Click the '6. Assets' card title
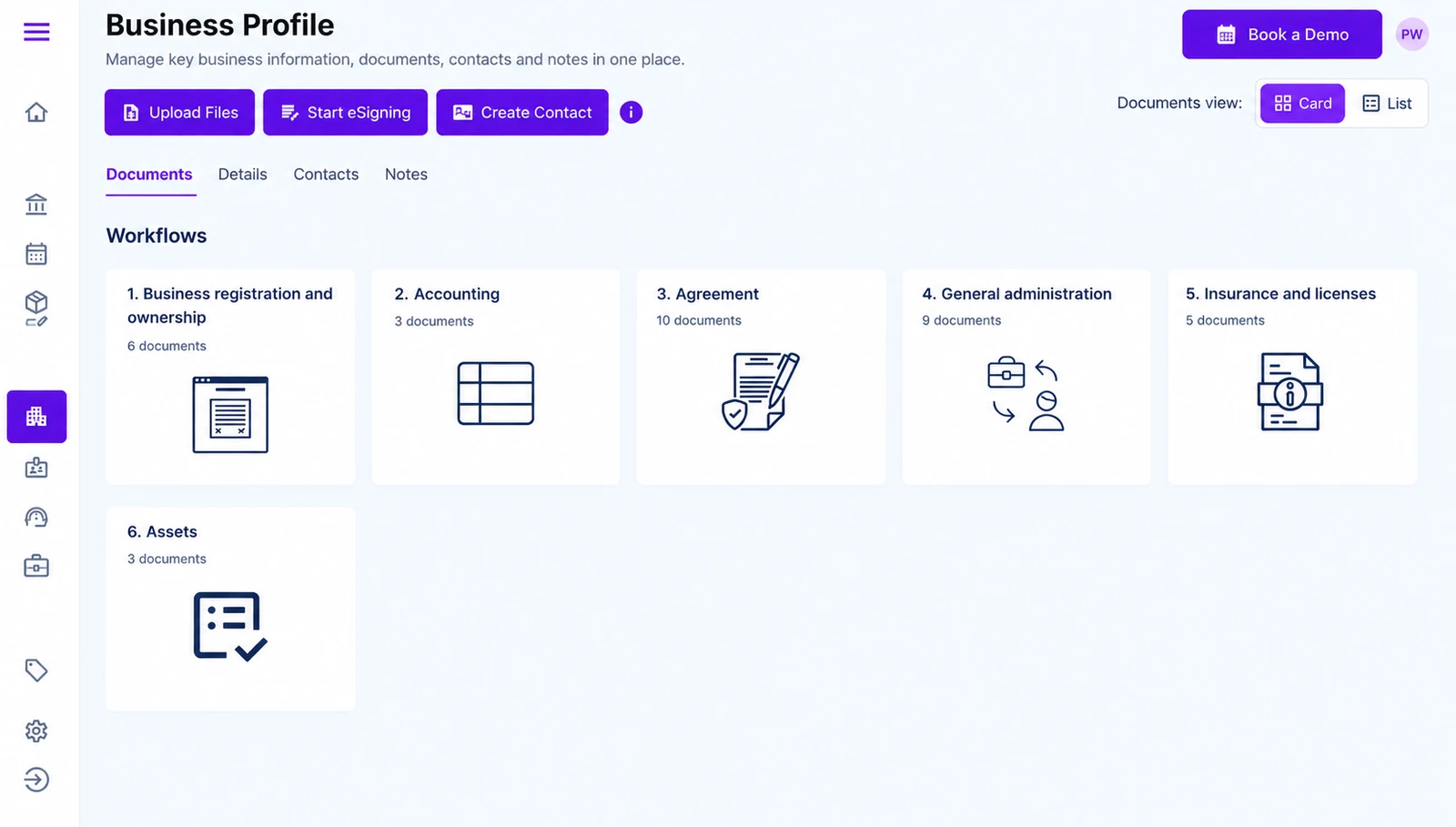This screenshot has height=827, width=1456. [162, 531]
